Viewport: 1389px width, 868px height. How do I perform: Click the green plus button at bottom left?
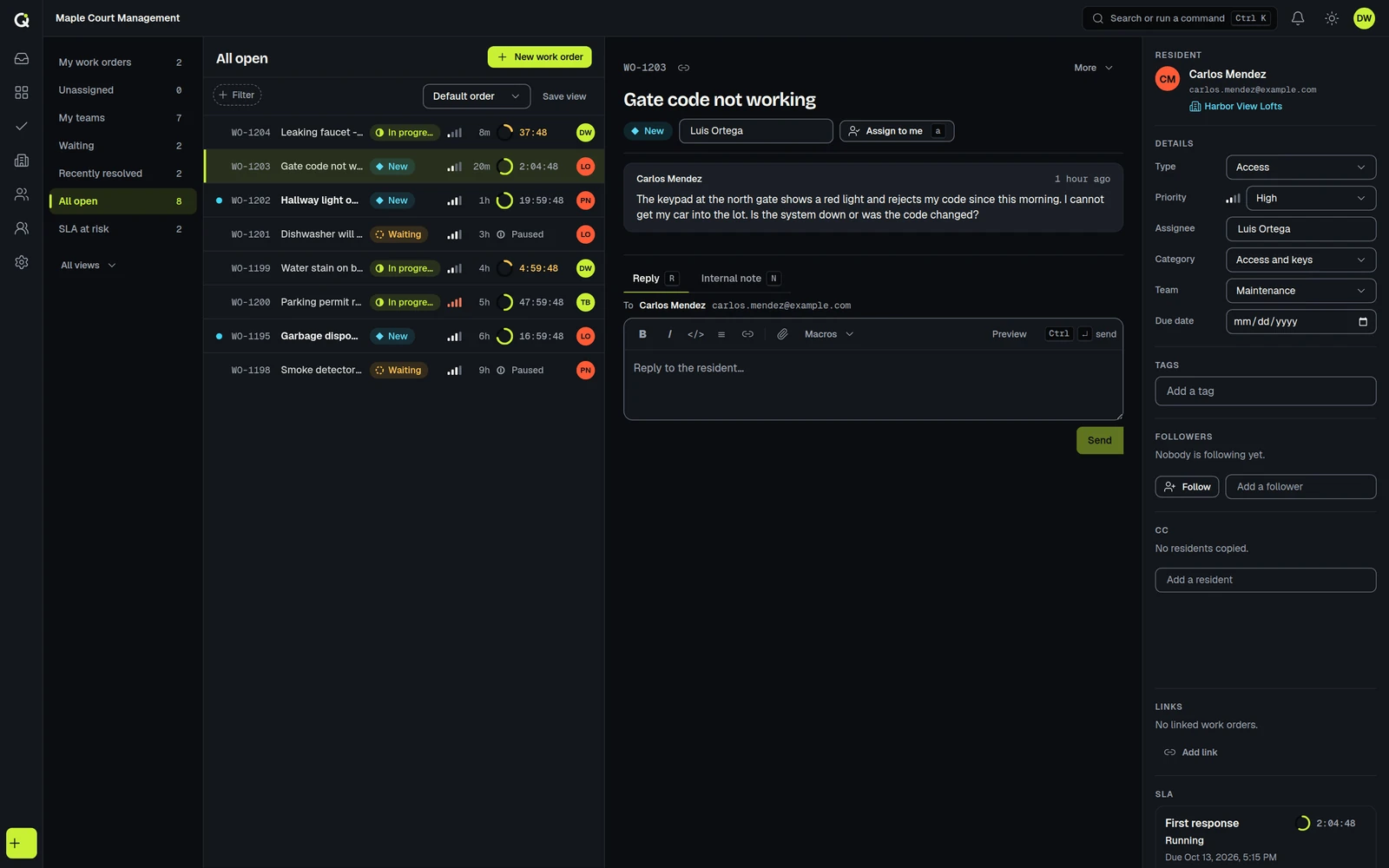[x=22, y=843]
